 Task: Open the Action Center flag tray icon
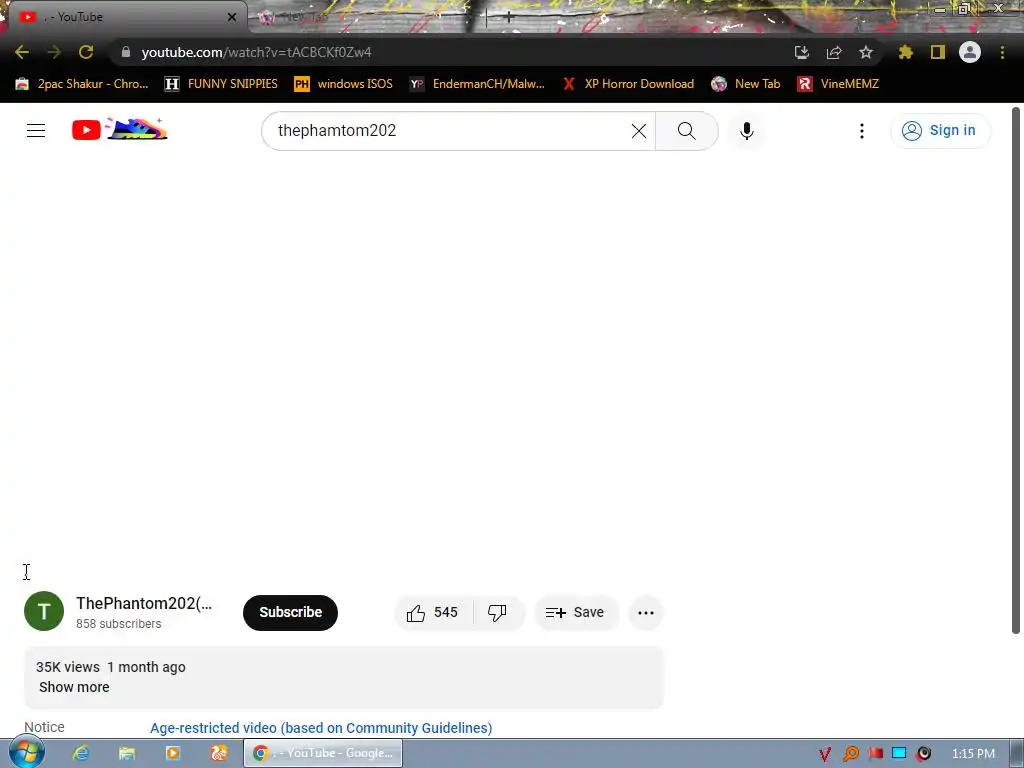[x=875, y=754]
